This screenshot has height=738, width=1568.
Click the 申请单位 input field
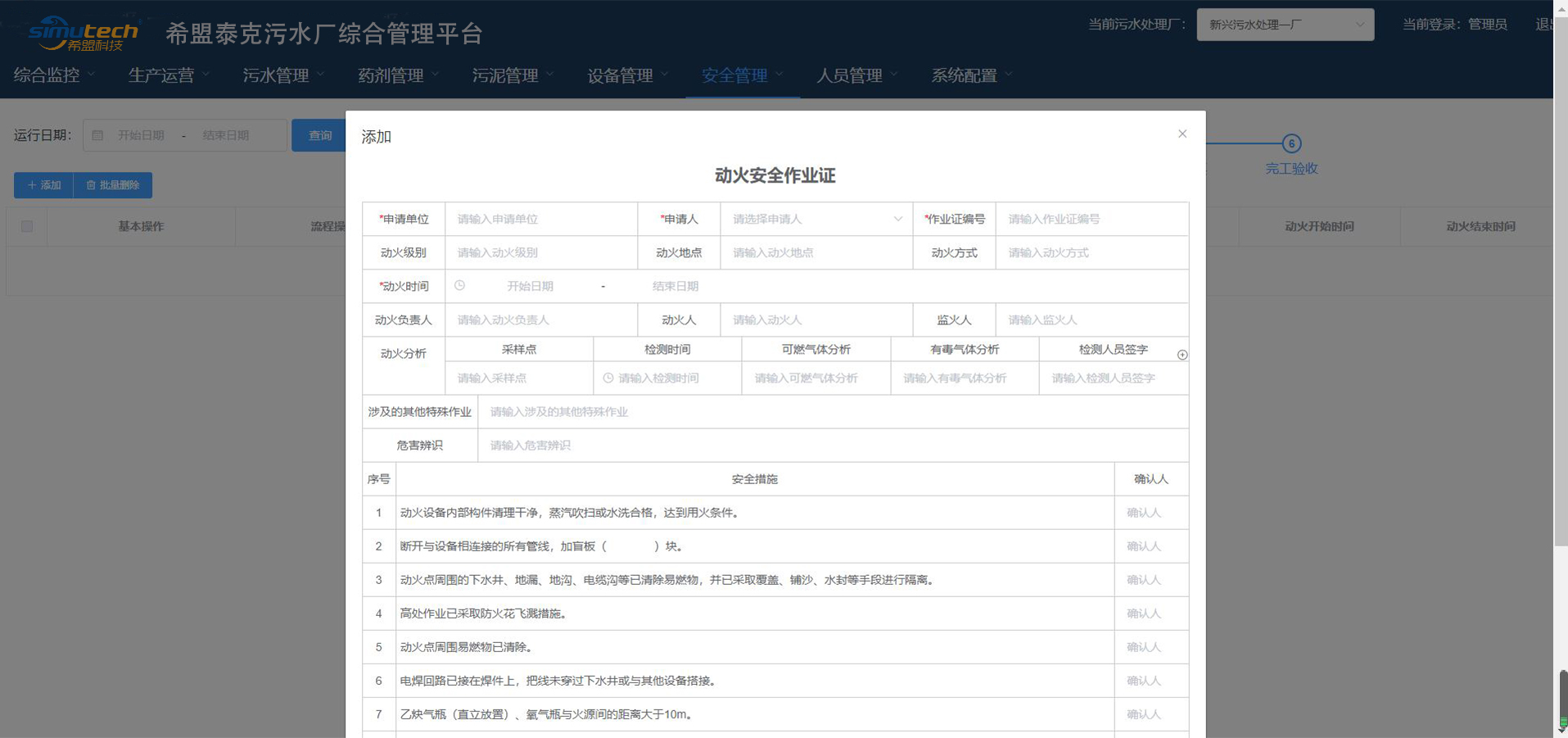point(541,219)
